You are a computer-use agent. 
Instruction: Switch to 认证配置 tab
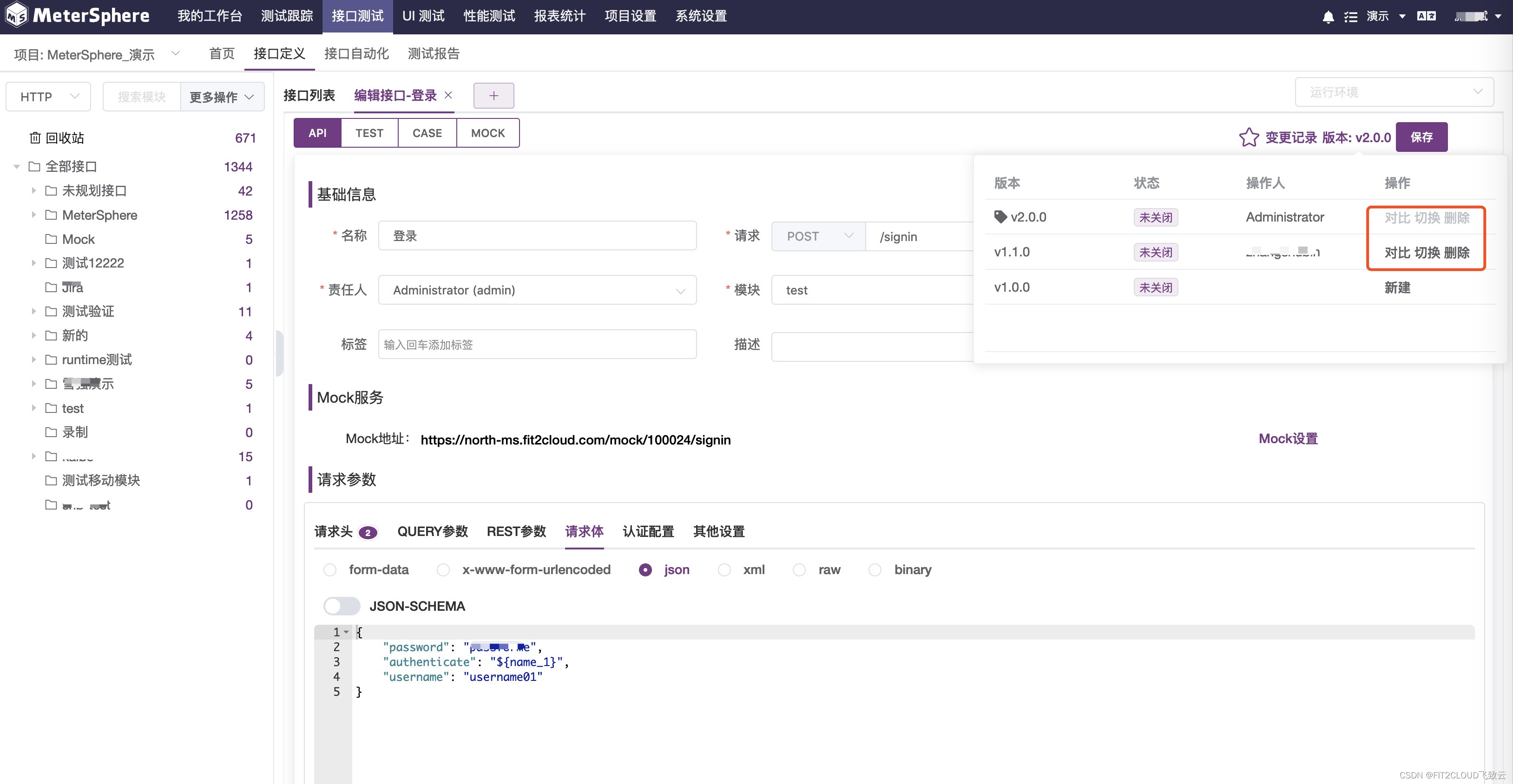(648, 531)
